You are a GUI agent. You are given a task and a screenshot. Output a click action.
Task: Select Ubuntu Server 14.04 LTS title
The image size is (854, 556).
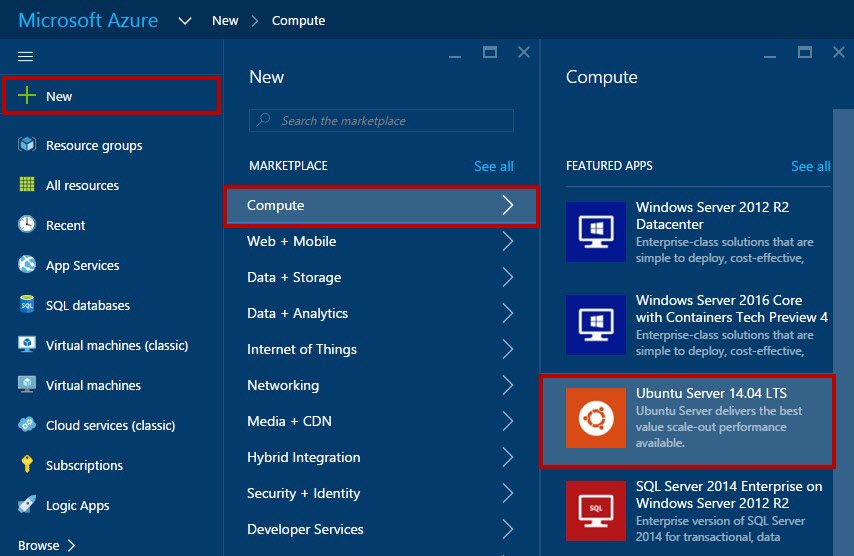711,393
